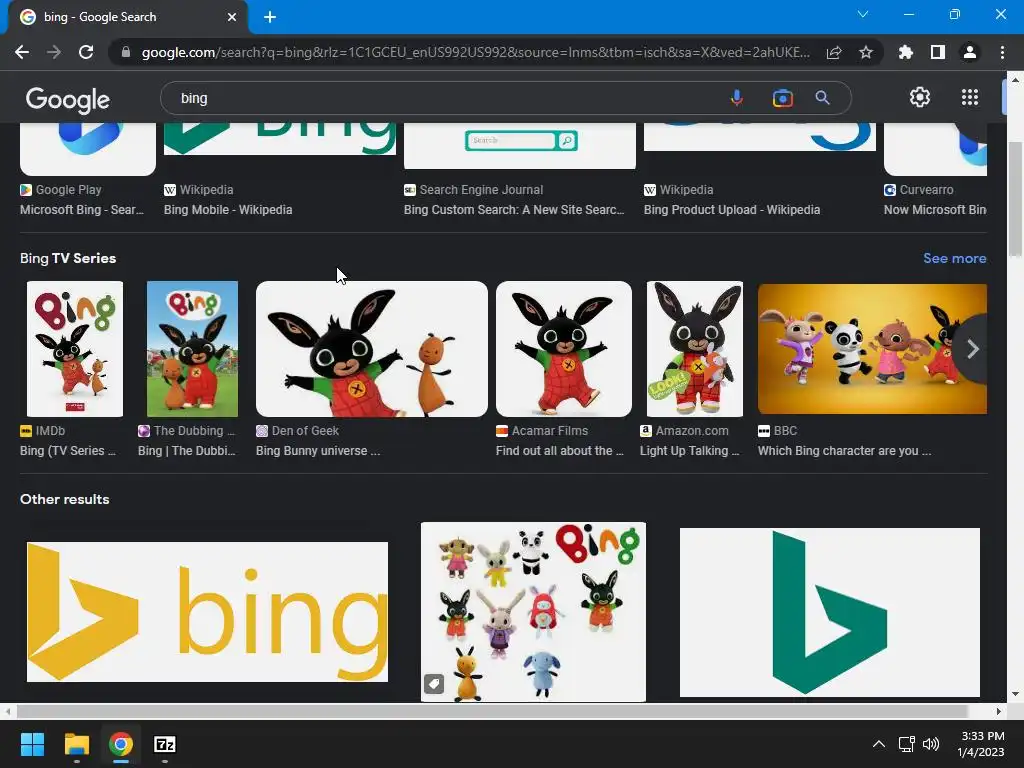Click Now Microsoft Bin Curvearro link

(x=935, y=210)
